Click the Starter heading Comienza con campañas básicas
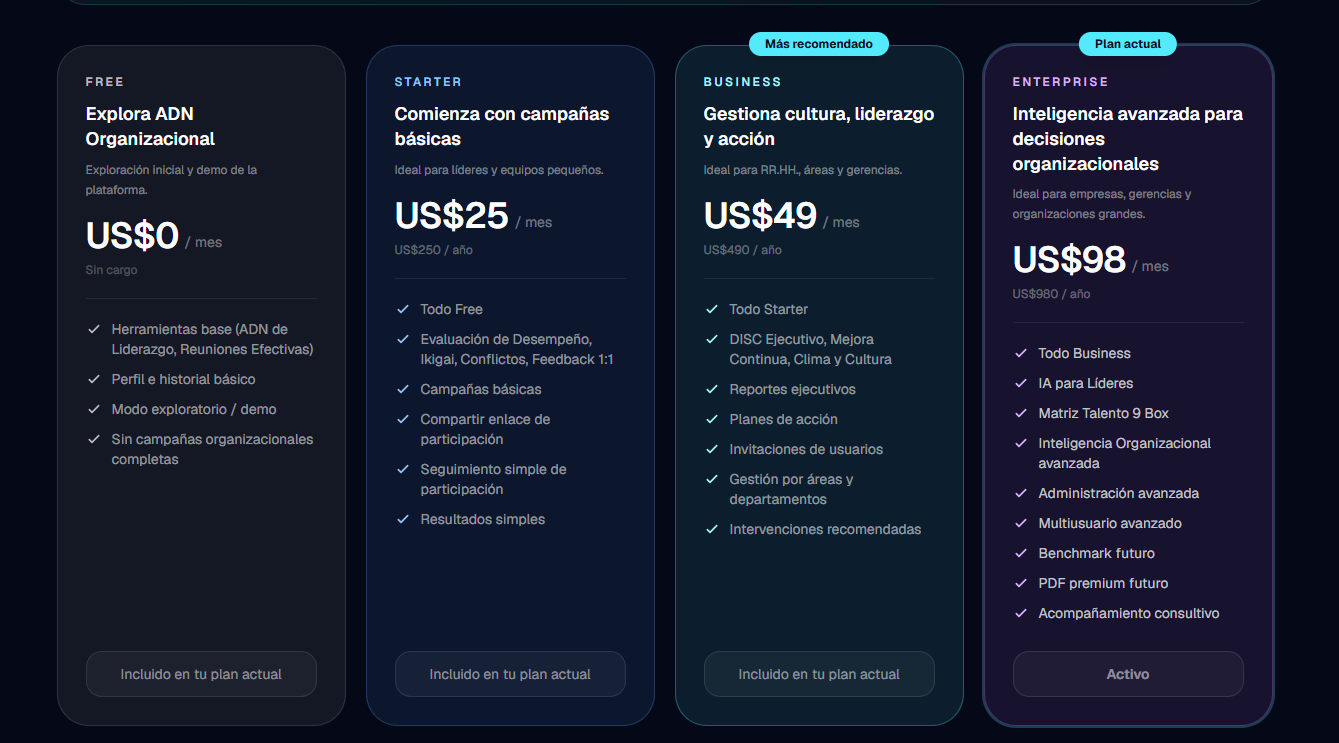This screenshot has height=743, width=1339. [502, 126]
